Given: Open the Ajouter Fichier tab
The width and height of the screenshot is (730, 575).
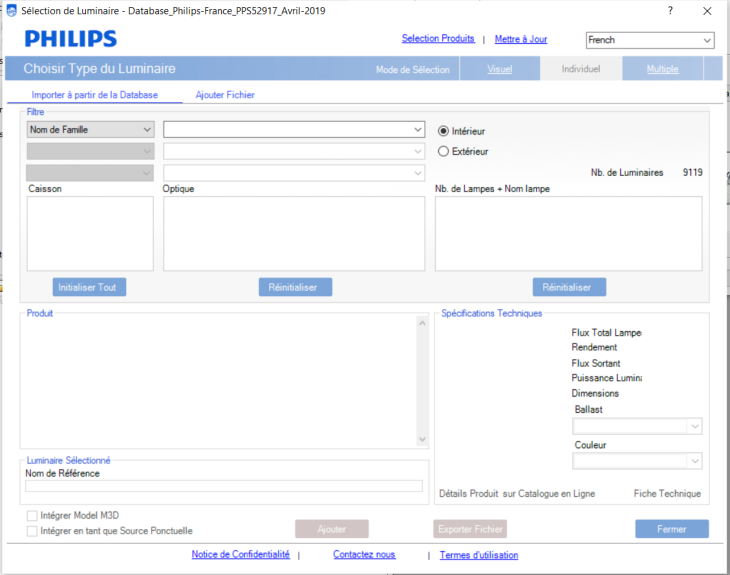Looking at the screenshot, I should click(x=225, y=95).
